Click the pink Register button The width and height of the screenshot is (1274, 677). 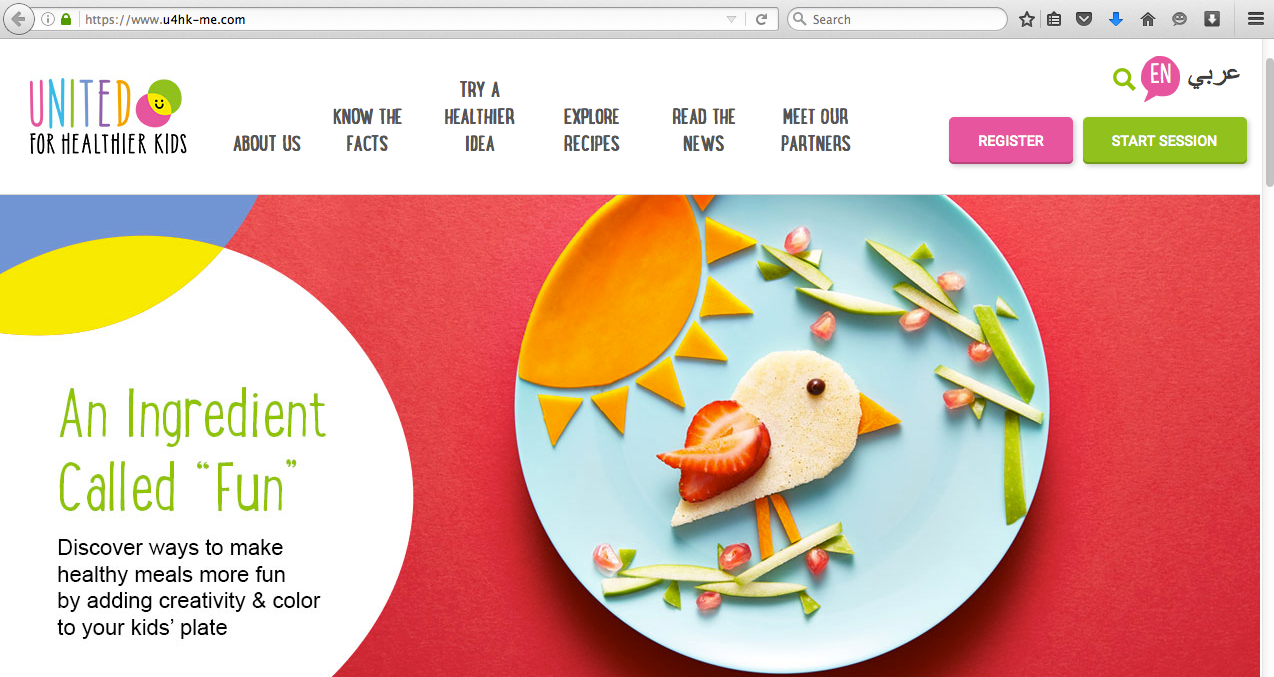click(1011, 140)
